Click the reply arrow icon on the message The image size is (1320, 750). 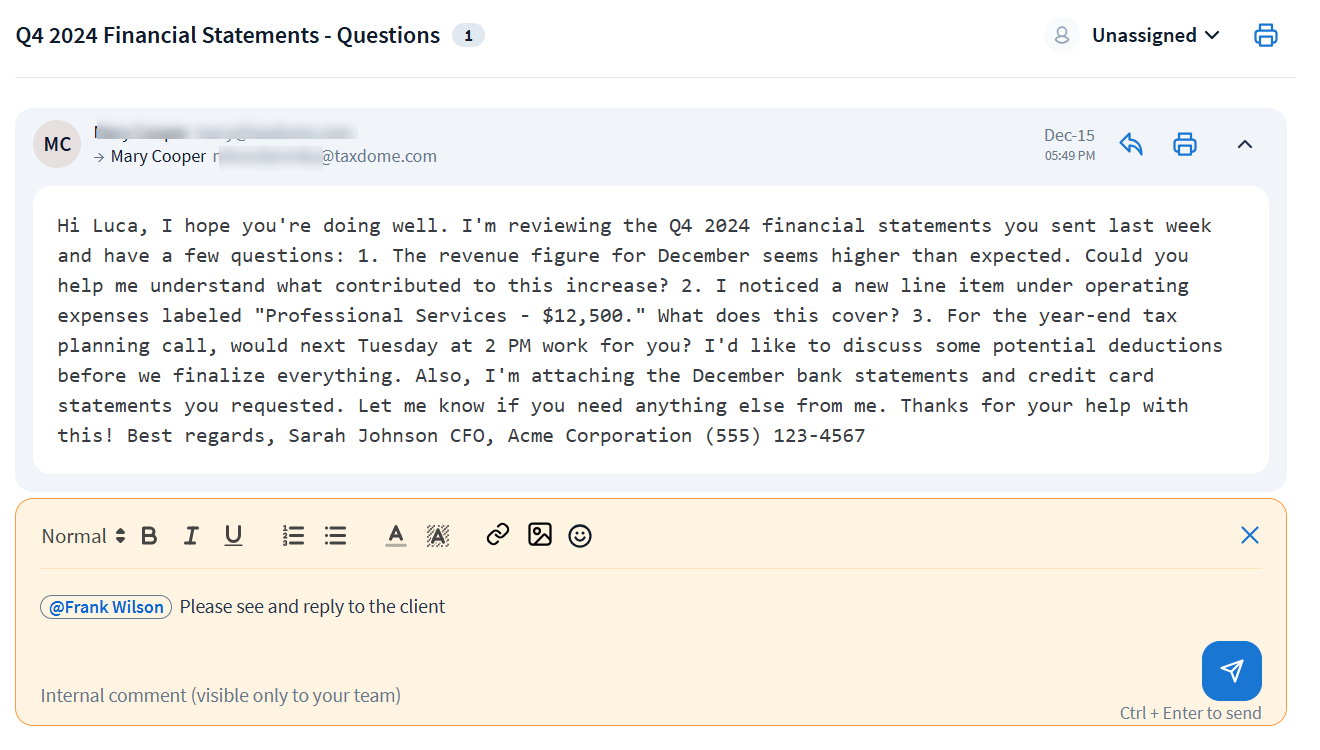(x=1131, y=144)
